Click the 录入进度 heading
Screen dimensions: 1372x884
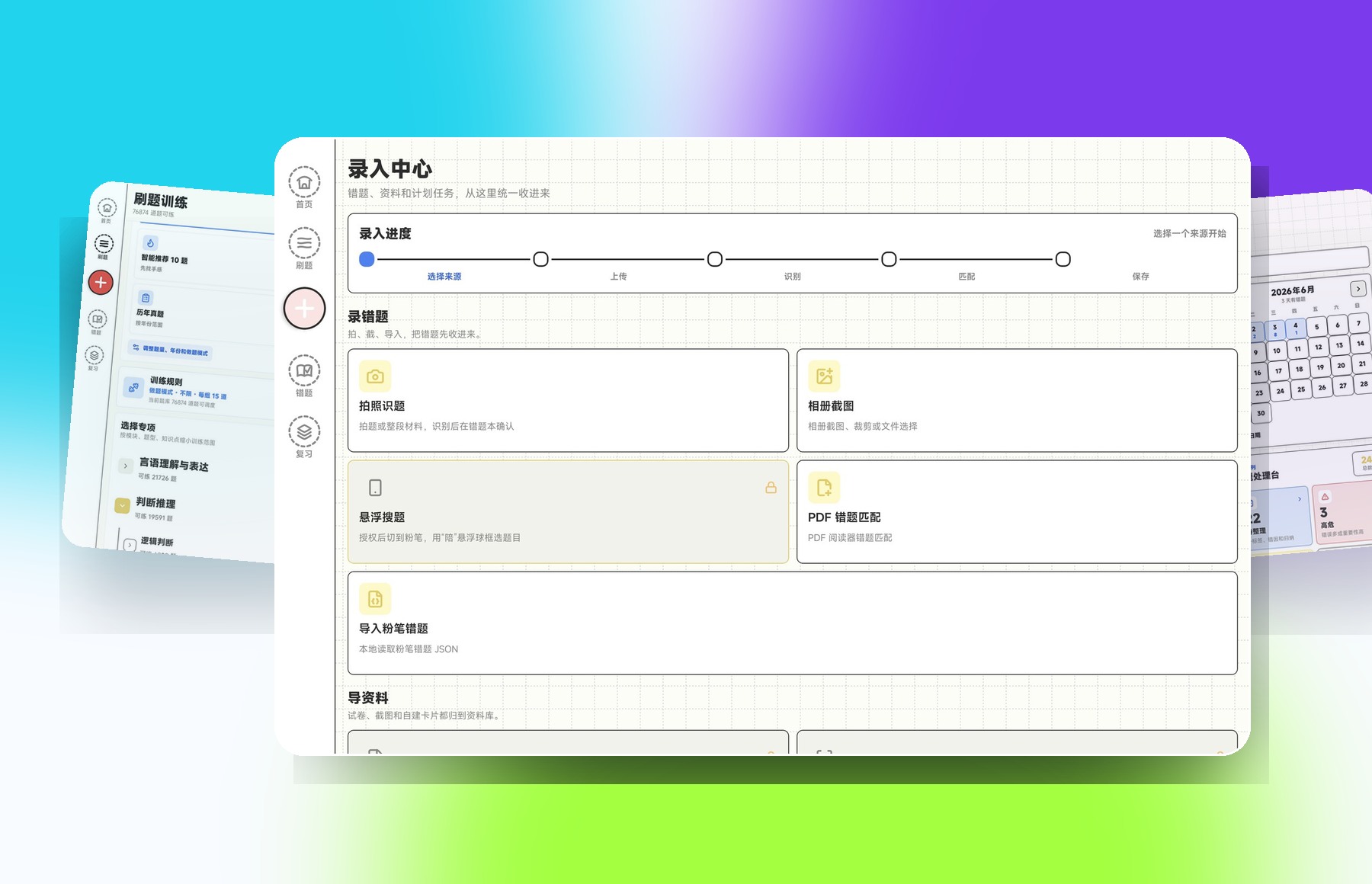[x=385, y=233]
